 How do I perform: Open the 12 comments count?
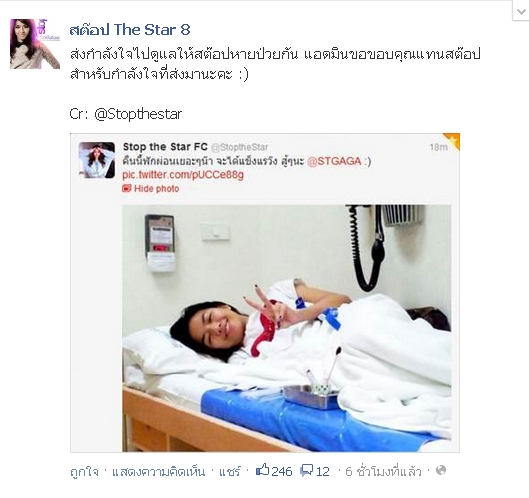click(x=323, y=471)
